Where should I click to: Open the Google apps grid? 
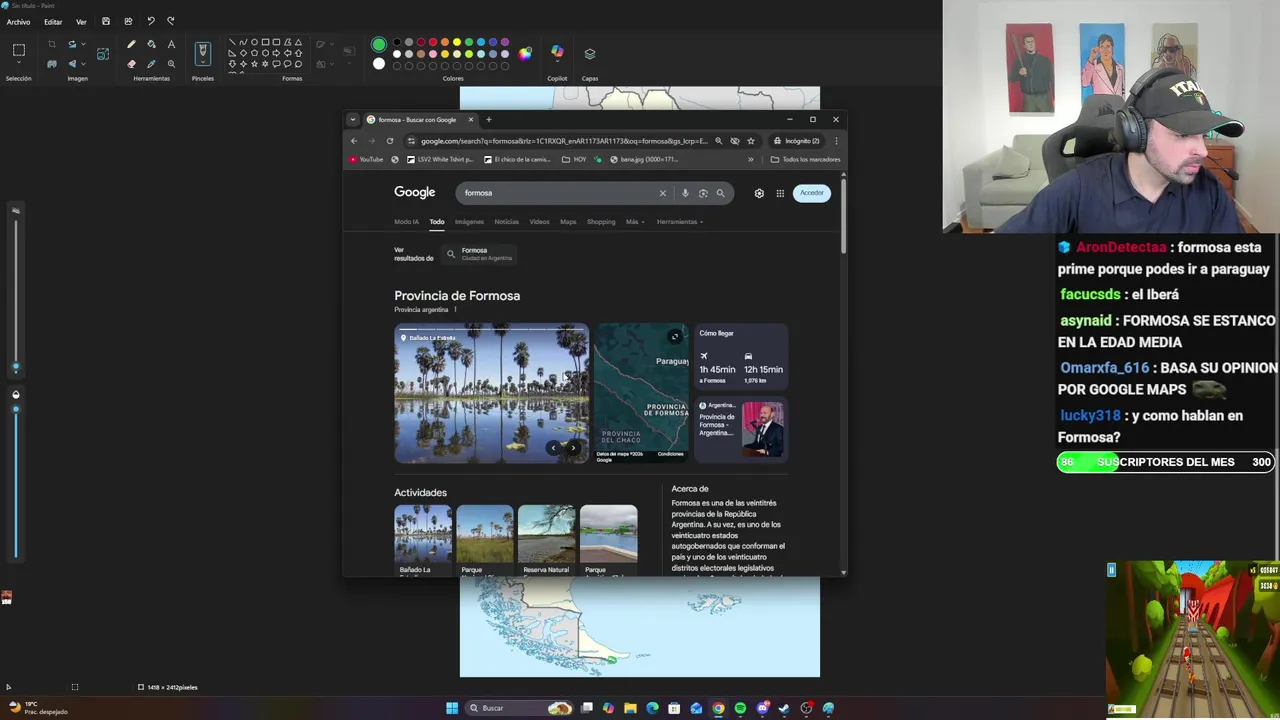click(x=780, y=193)
